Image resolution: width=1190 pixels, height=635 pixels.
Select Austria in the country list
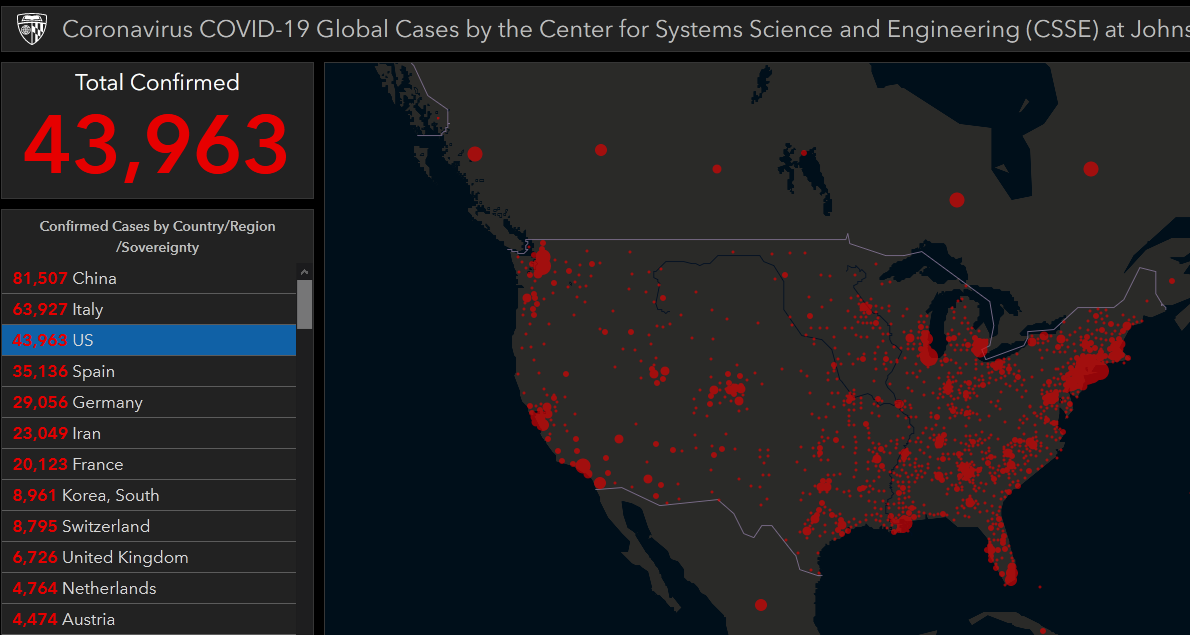point(149,619)
